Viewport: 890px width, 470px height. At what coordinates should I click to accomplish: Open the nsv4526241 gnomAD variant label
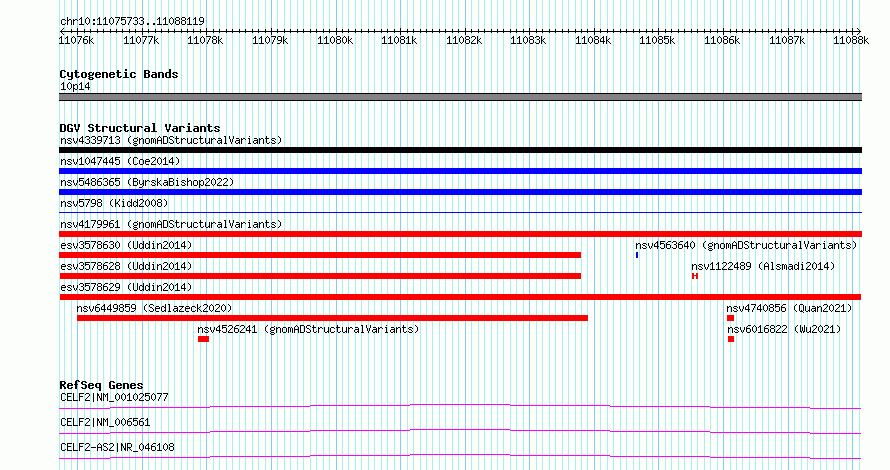pyautogui.click(x=308, y=329)
